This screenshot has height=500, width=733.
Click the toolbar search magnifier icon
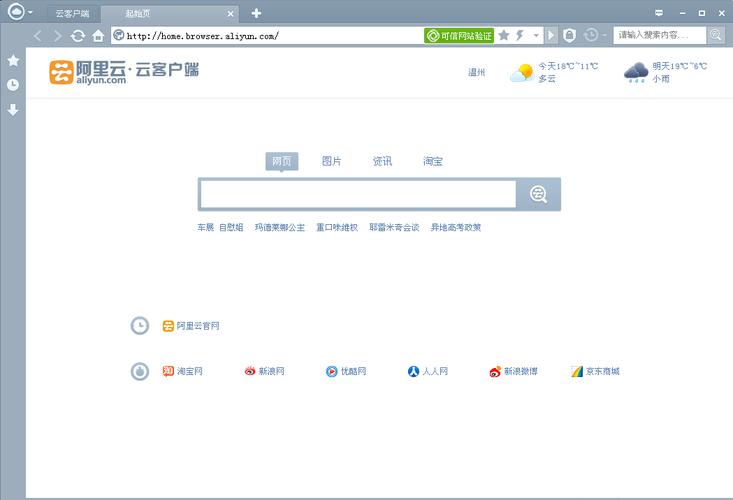[x=716, y=35]
